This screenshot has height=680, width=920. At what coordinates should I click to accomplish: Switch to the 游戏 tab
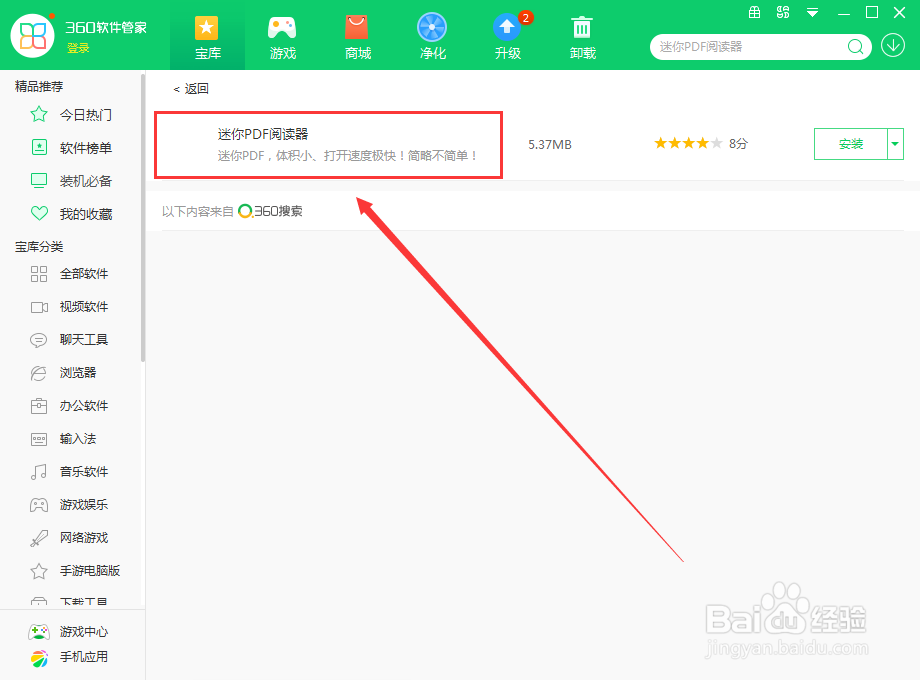282,38
